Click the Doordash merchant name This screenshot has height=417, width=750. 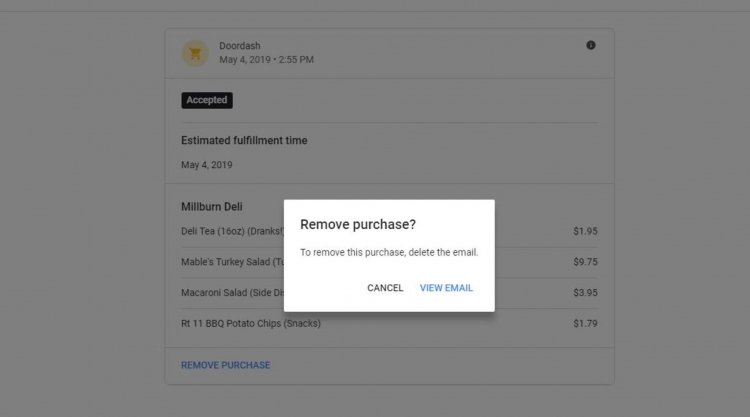240,46
